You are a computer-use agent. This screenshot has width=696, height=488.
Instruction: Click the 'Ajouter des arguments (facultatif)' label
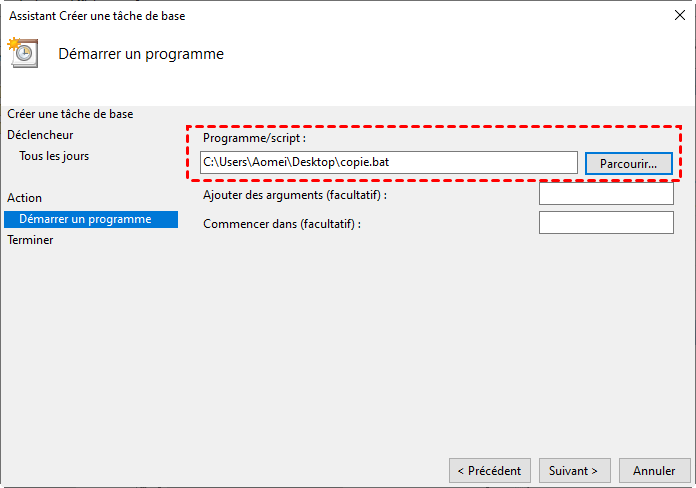[x=294, y=195]
